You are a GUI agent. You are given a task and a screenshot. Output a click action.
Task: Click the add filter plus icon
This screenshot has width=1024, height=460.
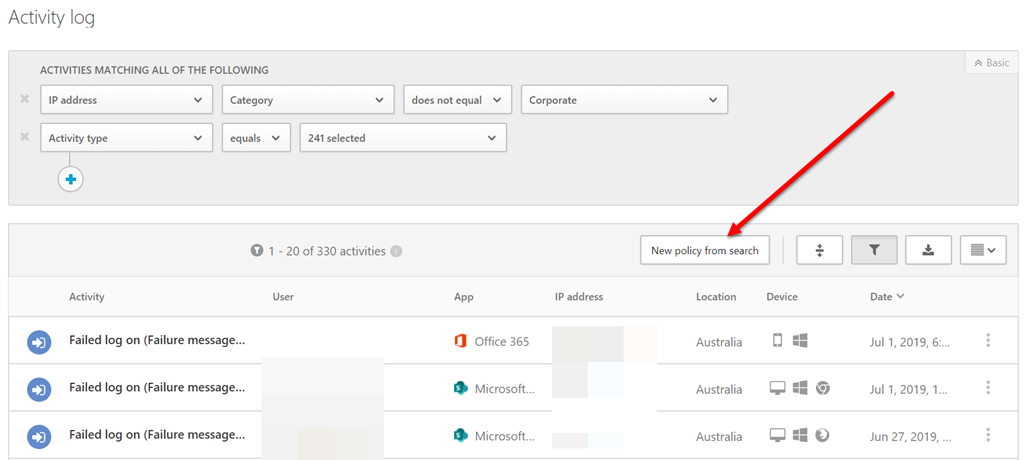71,179
